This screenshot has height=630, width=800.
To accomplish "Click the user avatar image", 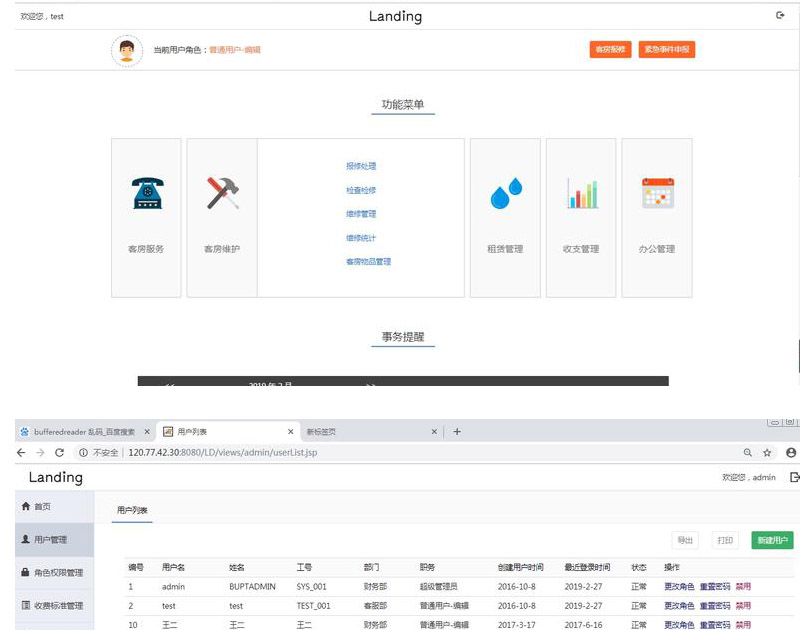I will point(127,51).
